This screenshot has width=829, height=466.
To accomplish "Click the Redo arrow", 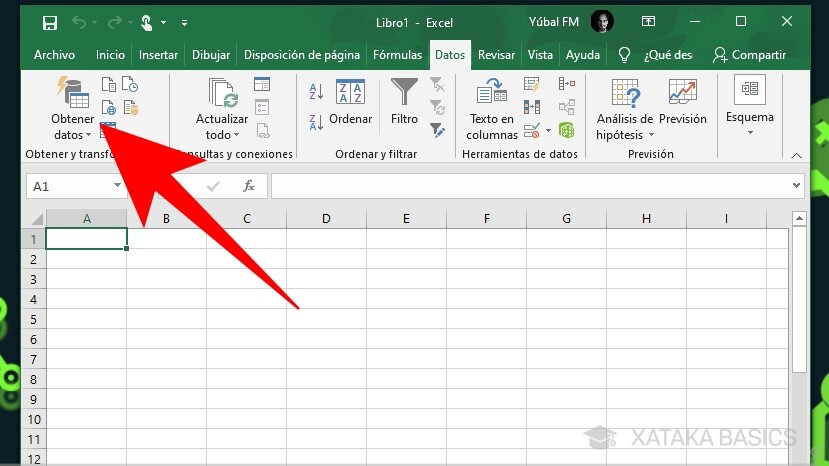I will pyautogui.click(x=114, y=23).
